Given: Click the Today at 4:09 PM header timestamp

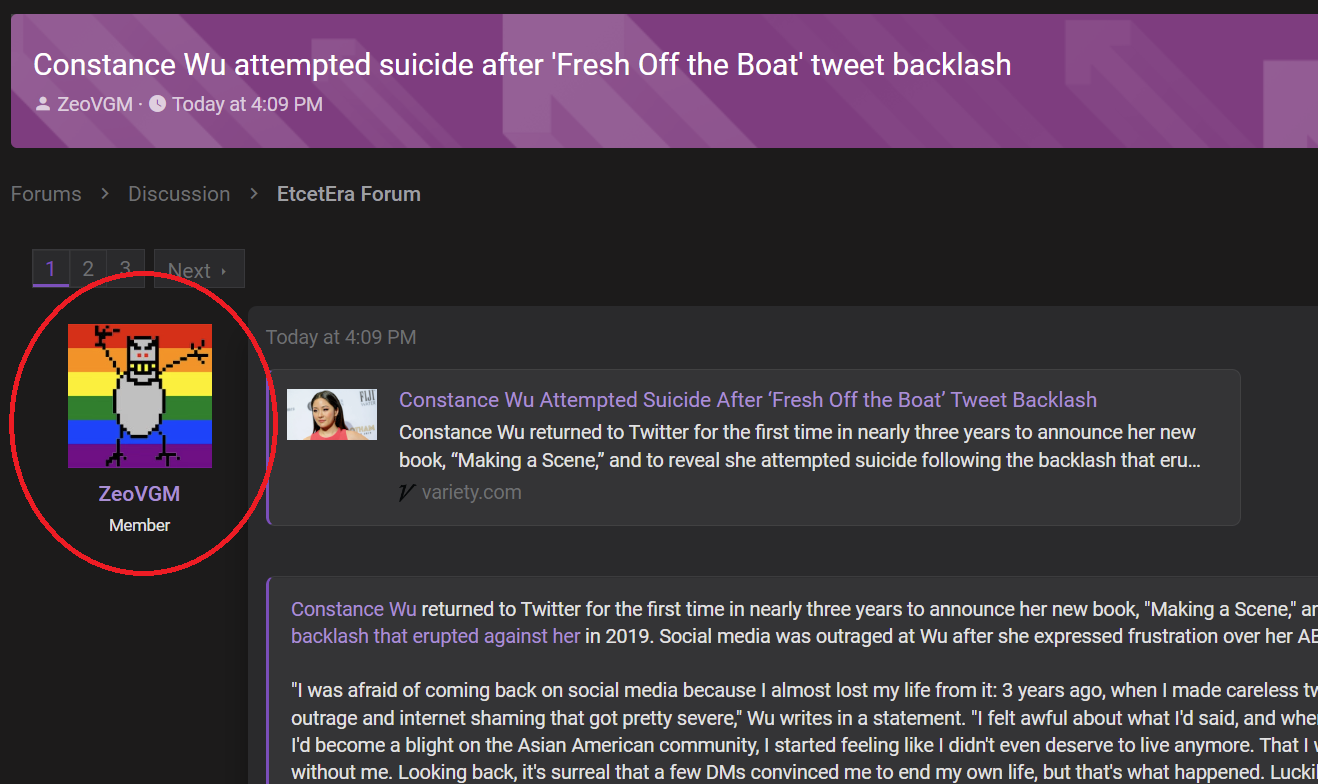Looking at the screenshot, I should coord(247,104).
